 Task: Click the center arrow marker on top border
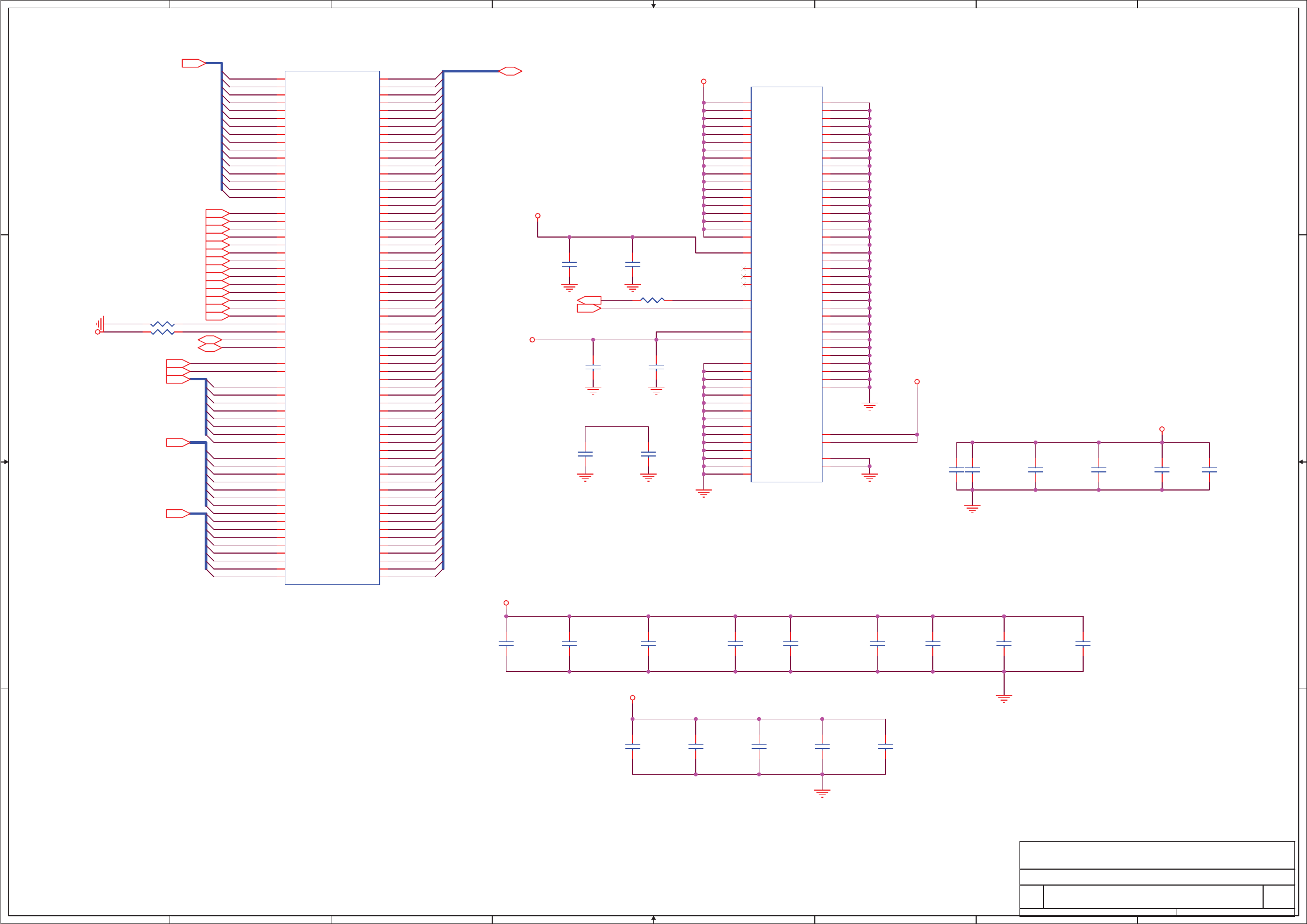point(653,5)
